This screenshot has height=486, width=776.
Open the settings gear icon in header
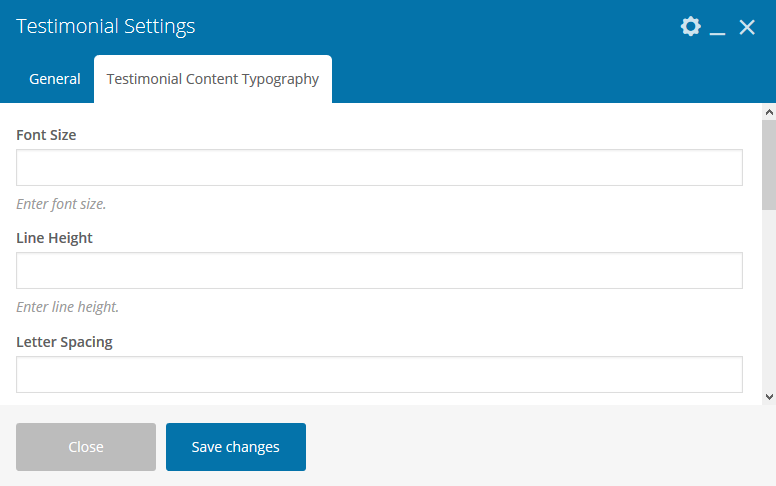690,27
